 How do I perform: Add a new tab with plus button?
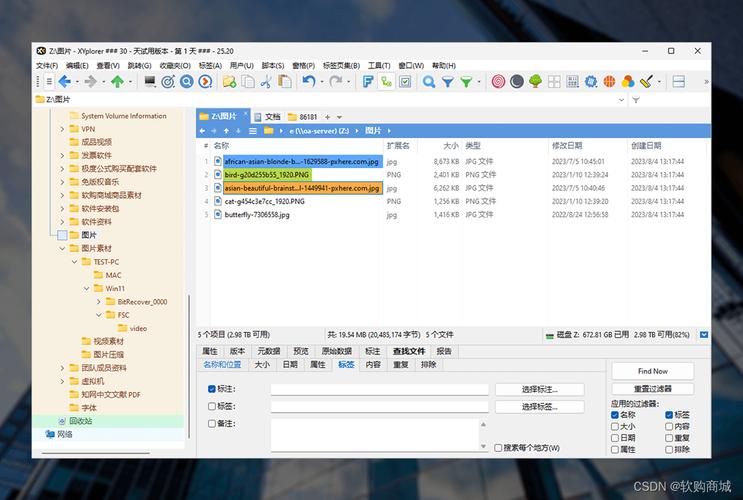(327, 117)
